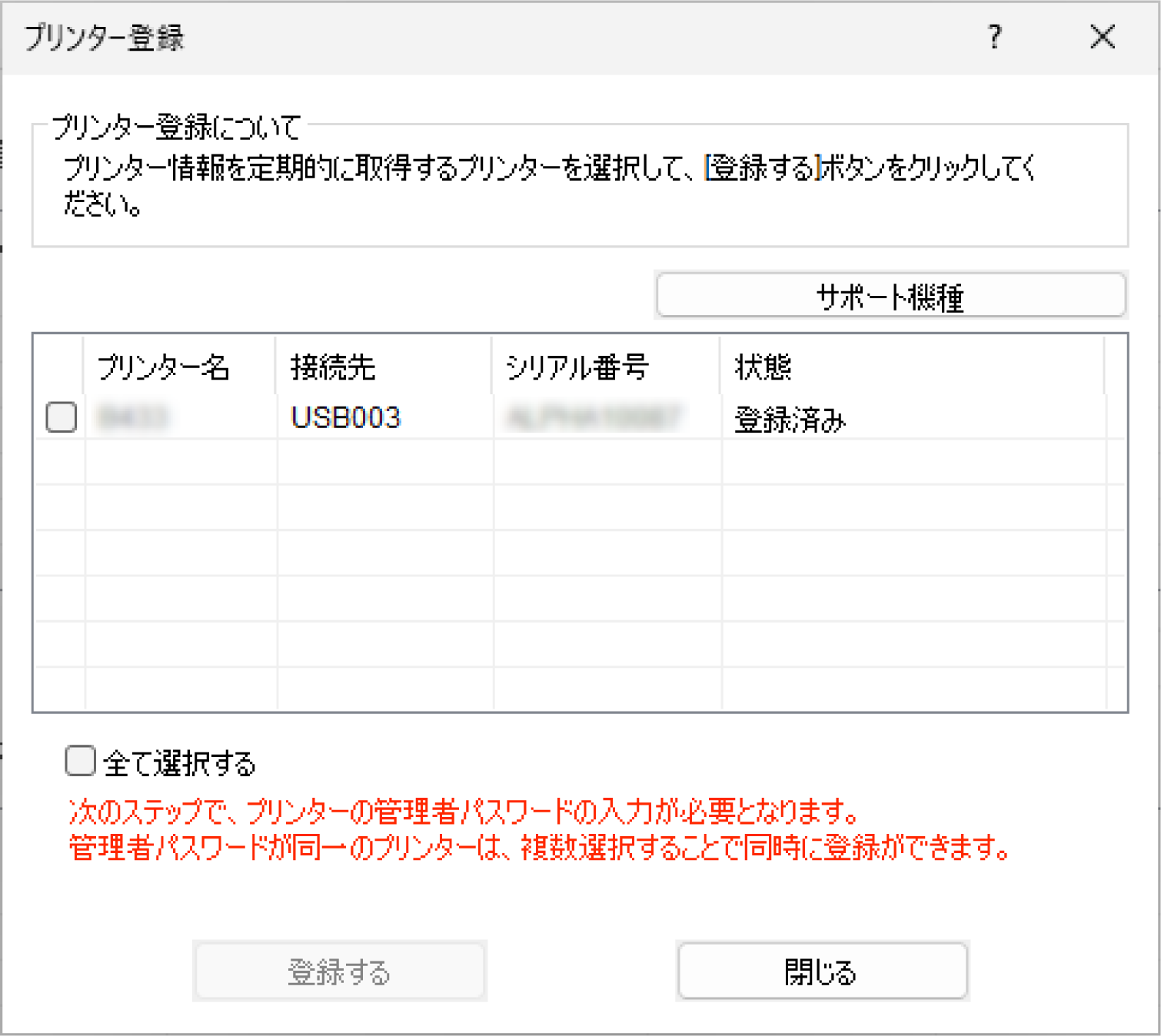Click the 閉じる button
This screenshot has height=1036, width=1161.
[821, 971]
